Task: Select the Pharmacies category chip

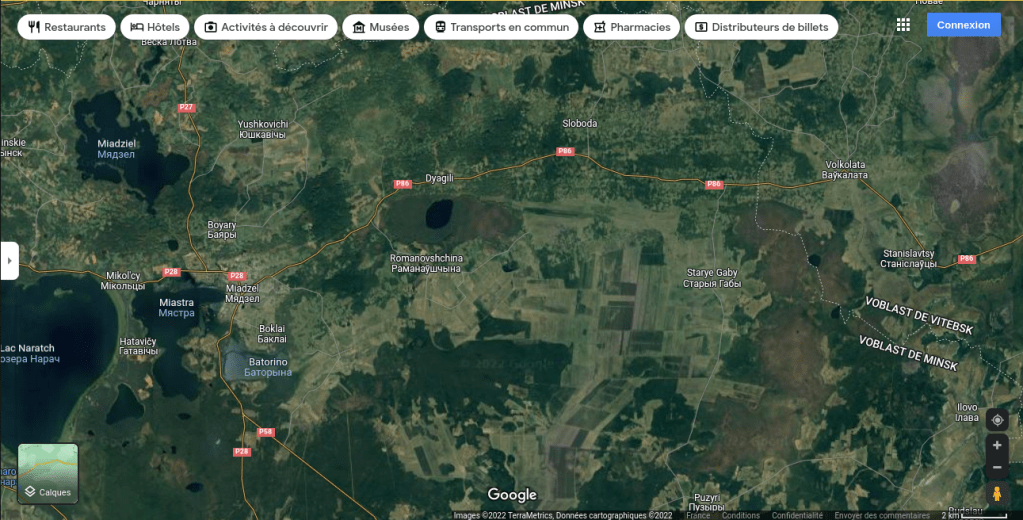Action: pyautogui.click(x=631, y=27)
